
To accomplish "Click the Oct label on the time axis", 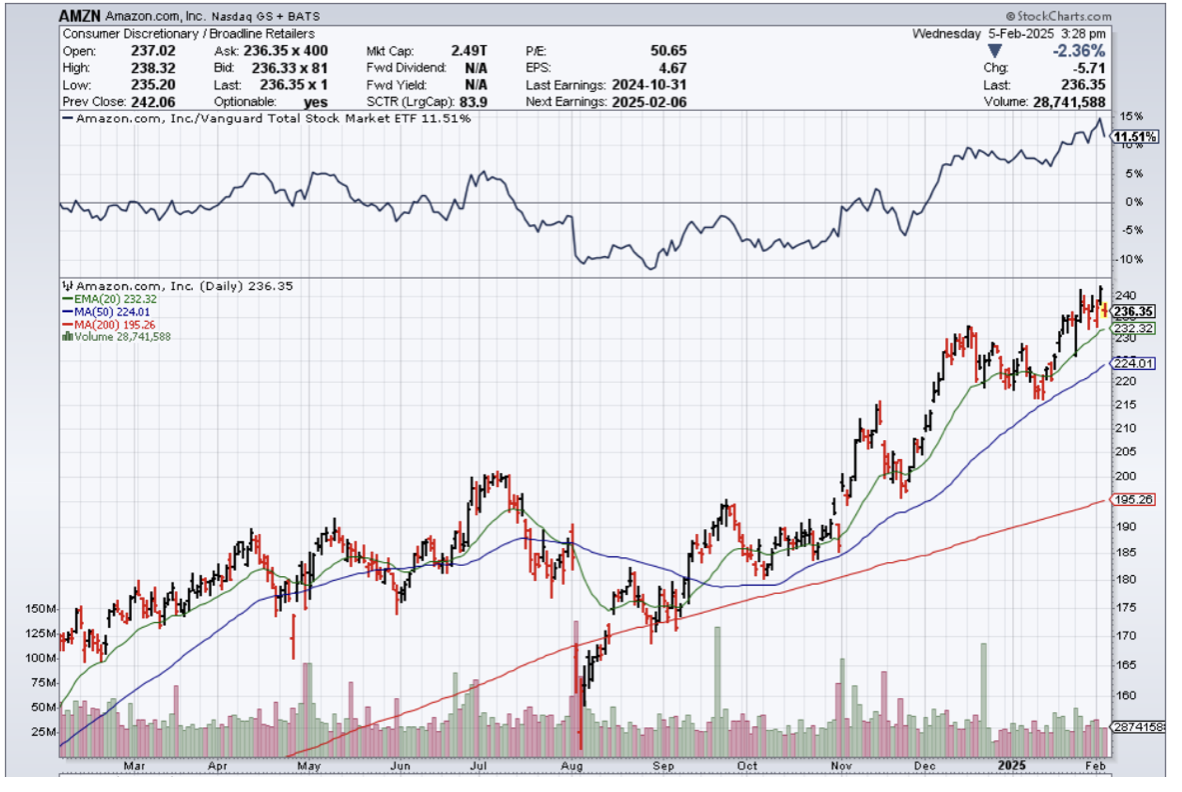I will (747, 766).
